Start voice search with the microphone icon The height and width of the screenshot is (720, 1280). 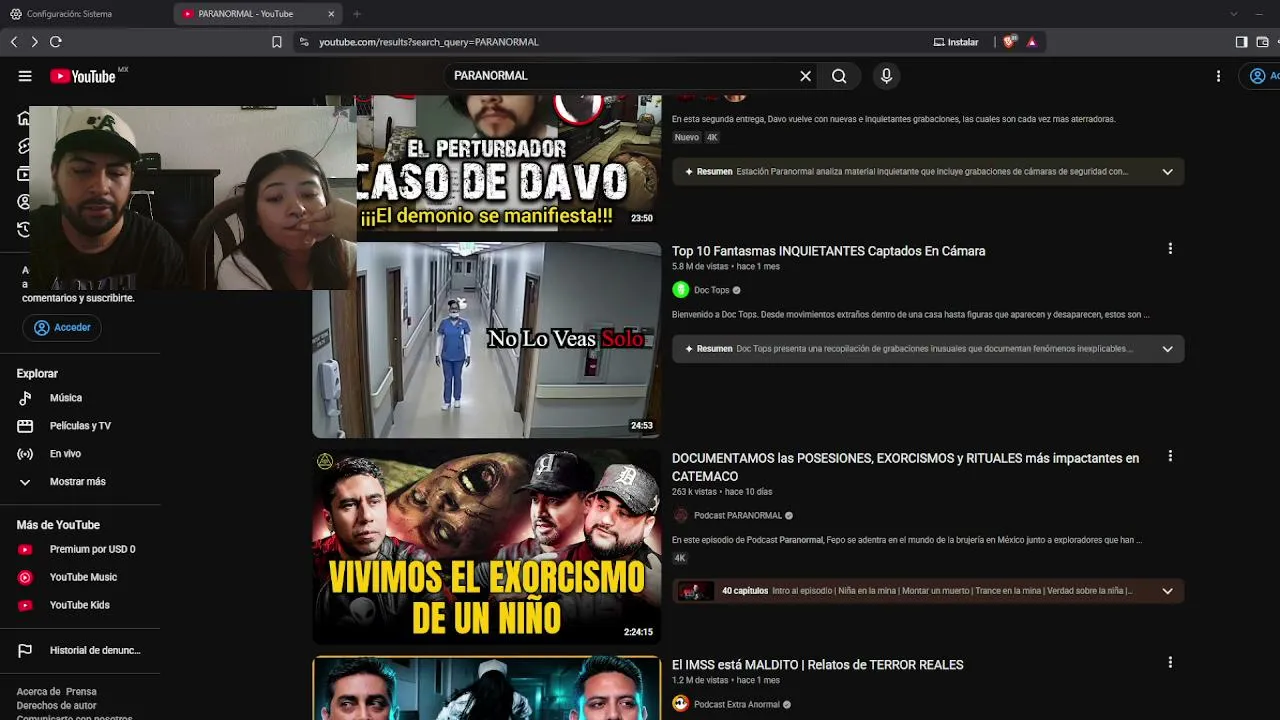[x=886, y=76]
